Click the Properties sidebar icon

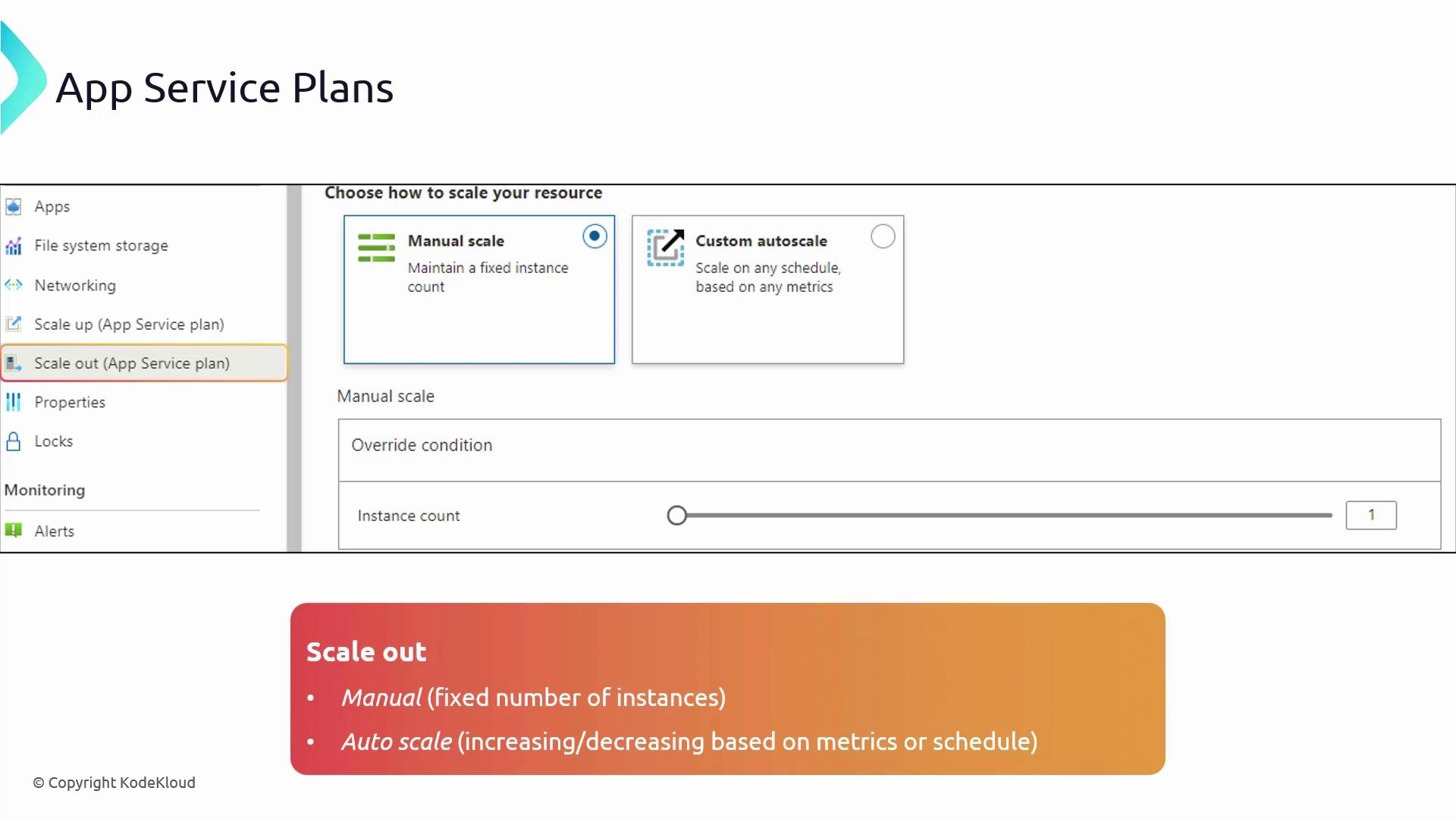14,402
